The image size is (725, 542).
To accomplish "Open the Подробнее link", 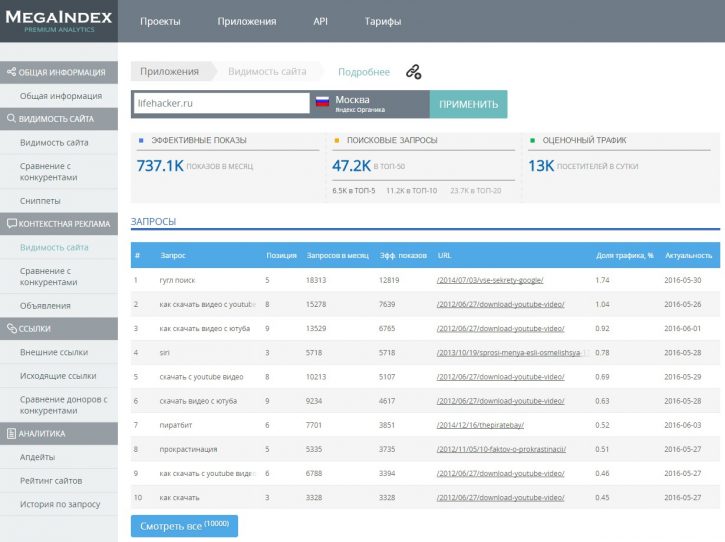I will tap(364, 72).
